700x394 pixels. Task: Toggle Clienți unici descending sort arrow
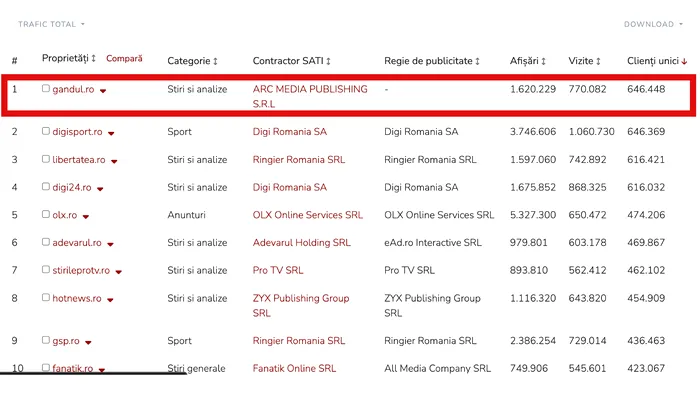click(x=684, y=62)
